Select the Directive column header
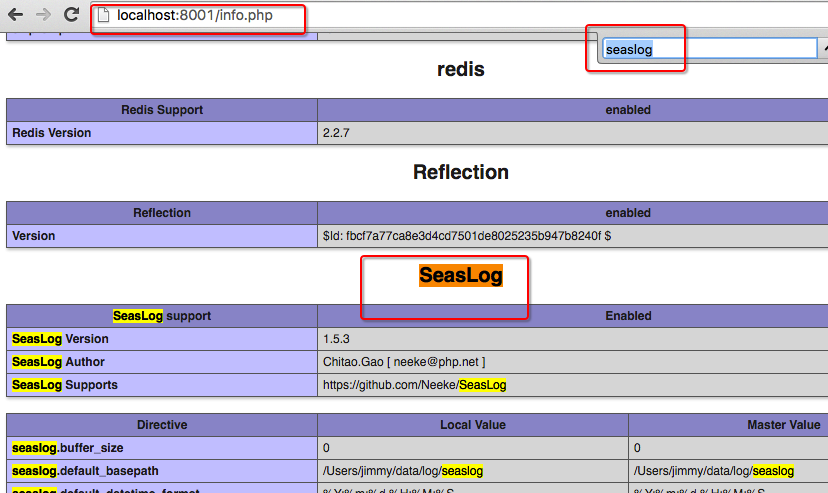The image size is (828, 493). (162, 425)
